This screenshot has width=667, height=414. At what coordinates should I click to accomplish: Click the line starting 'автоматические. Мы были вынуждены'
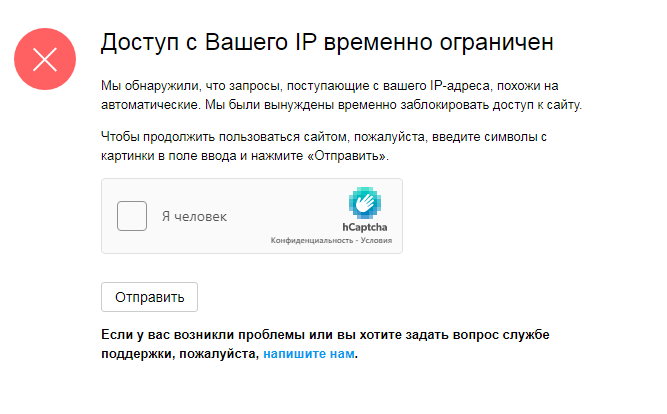tap(341, 105)
